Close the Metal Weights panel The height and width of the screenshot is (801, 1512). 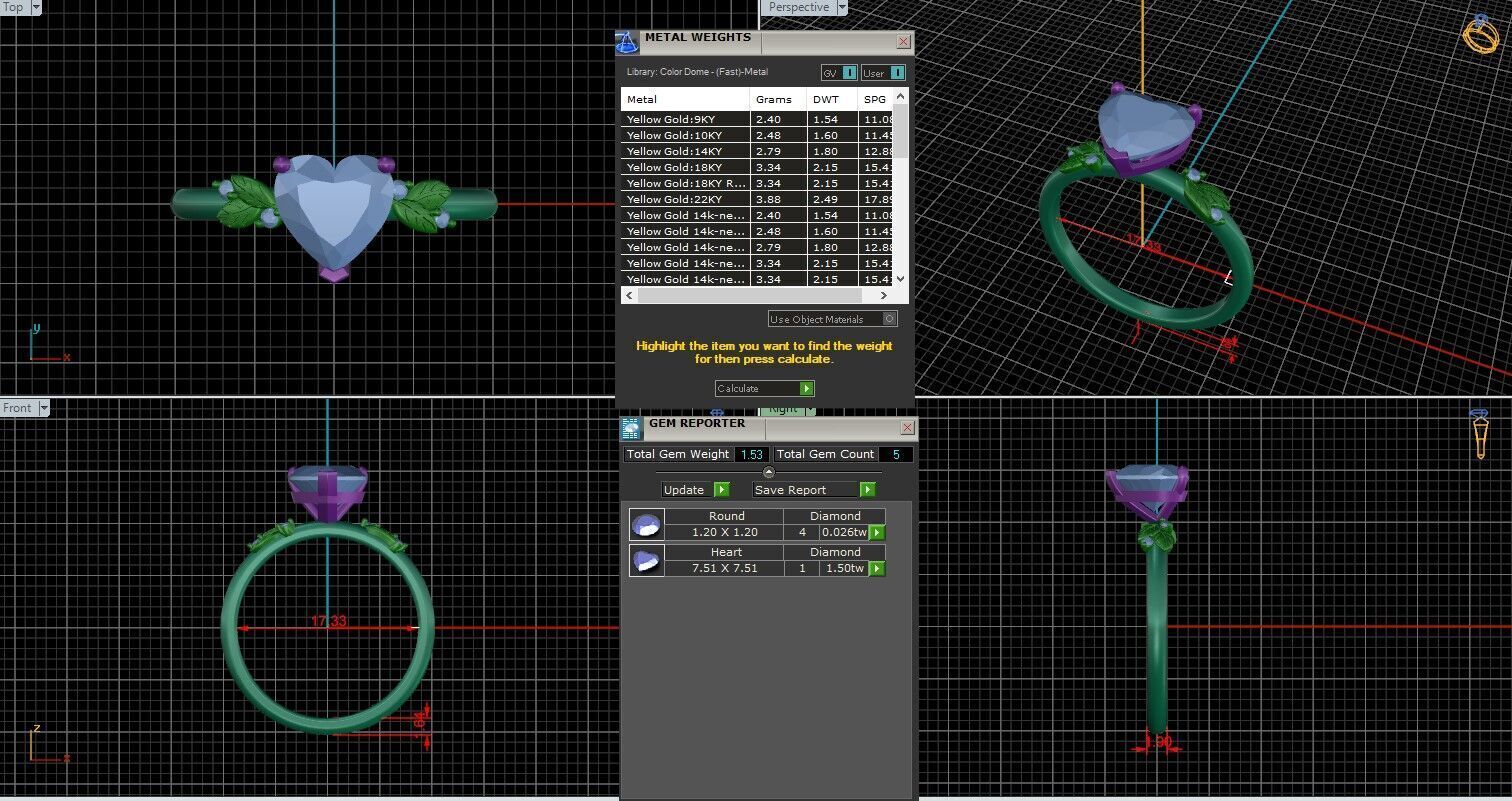[x=903, y=42]
